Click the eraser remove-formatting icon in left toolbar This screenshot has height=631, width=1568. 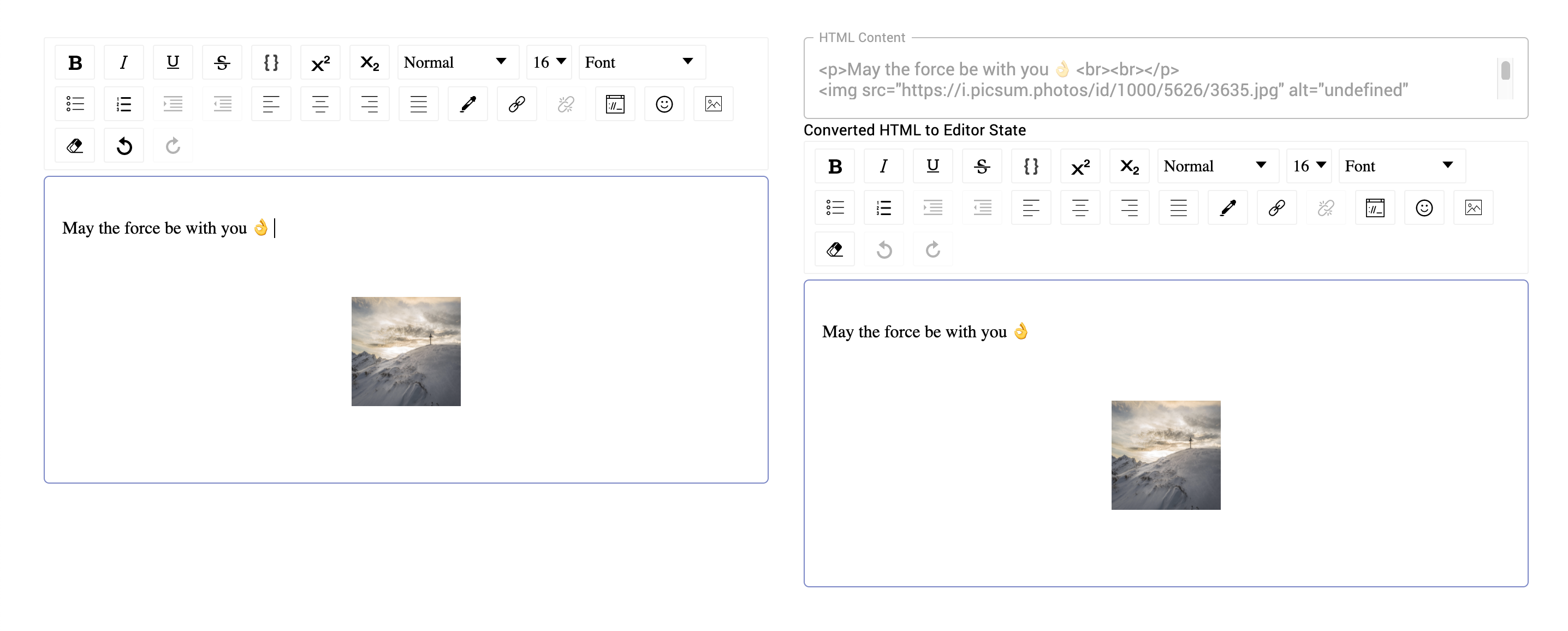(x=75, y=146)
